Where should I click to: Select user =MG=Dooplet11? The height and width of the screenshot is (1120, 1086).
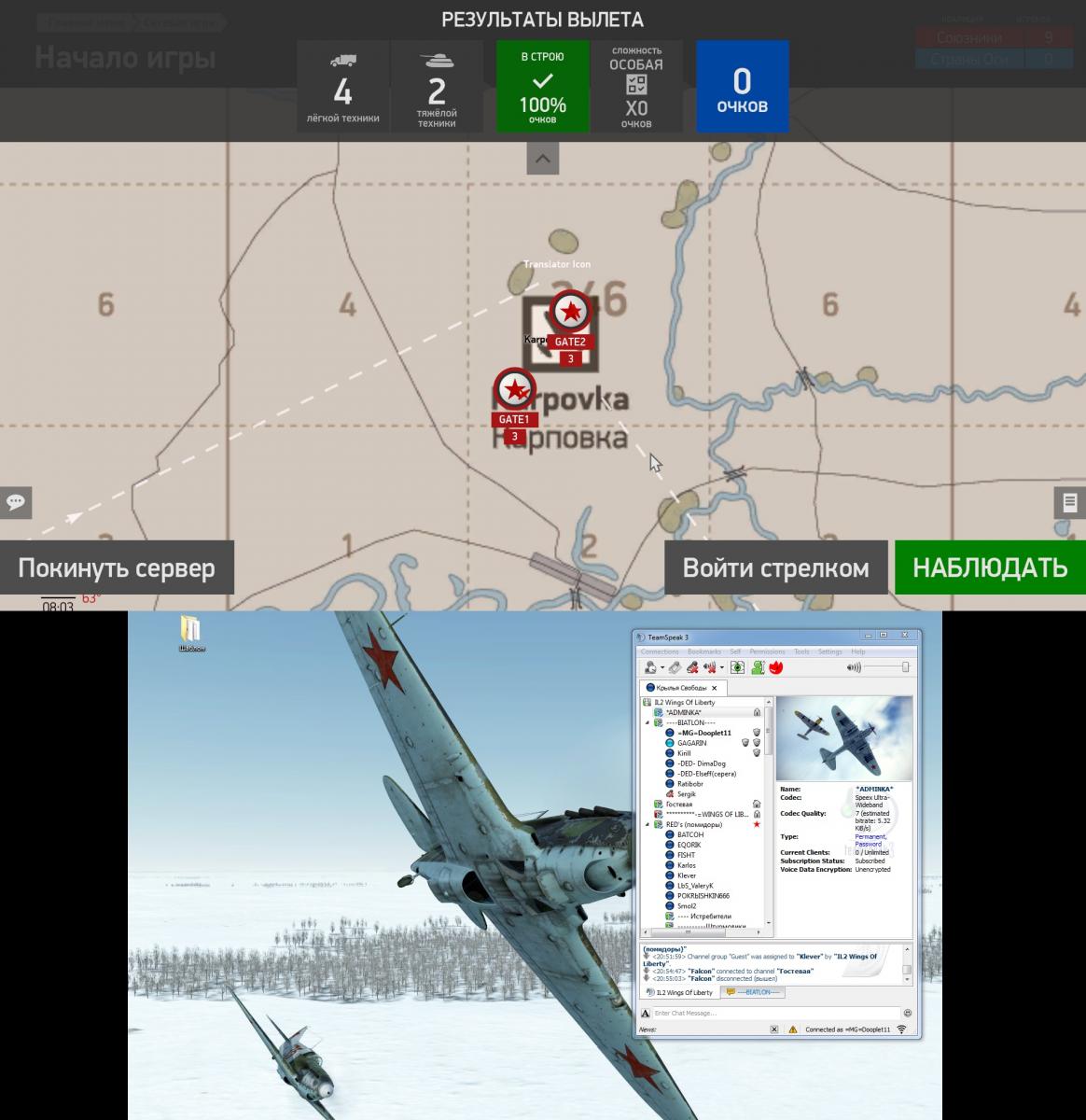pyautogui.click(x=704, y=733)
